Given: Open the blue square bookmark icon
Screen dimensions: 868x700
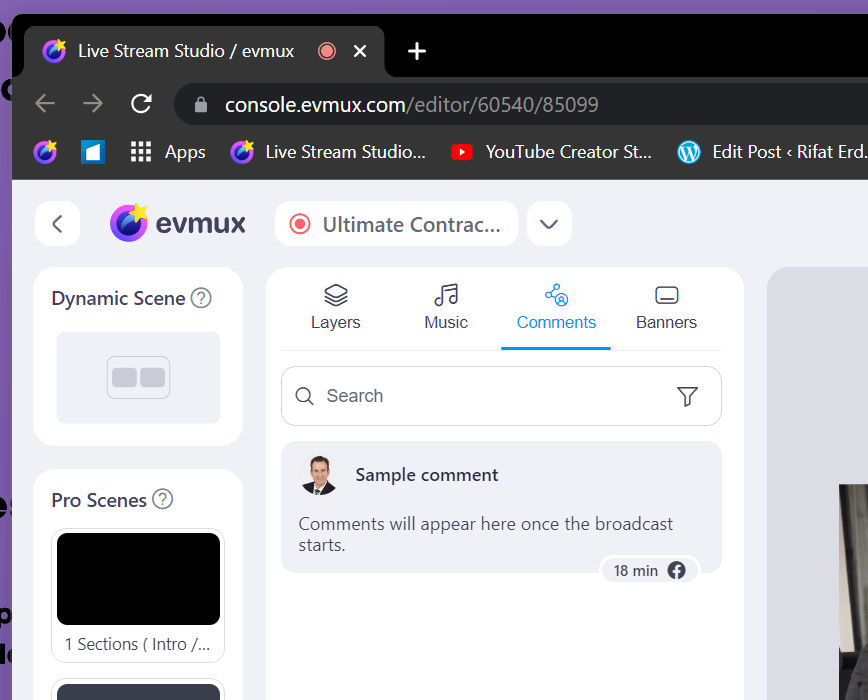Looking at the screenshot, I should coord(93,152).
